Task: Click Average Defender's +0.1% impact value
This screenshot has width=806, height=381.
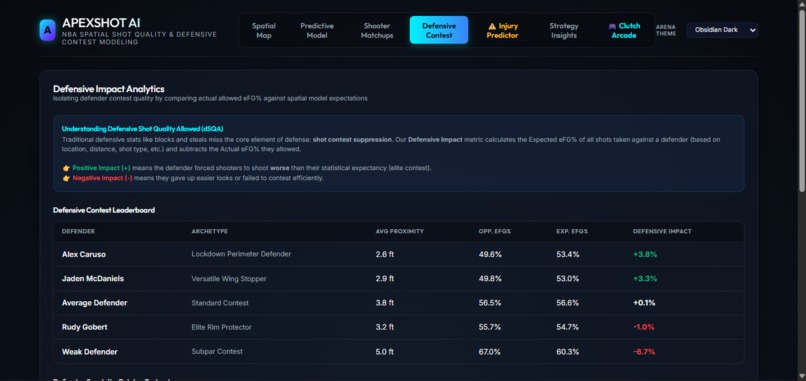Action: click(644, 303)
